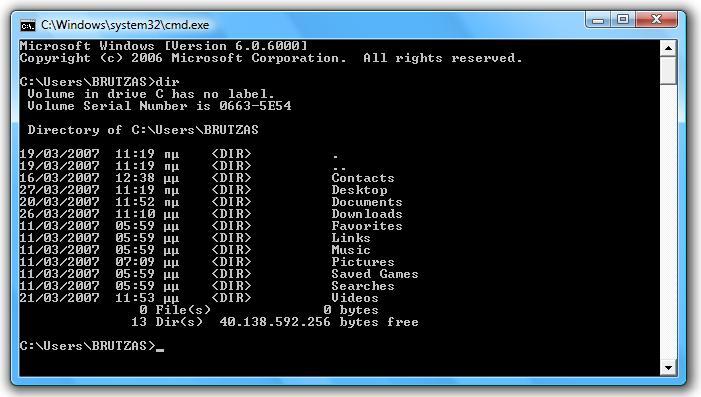Click the Music directory entry
Image resolution: width=701 pixels, height=397 pixels.
coord(351,250)
